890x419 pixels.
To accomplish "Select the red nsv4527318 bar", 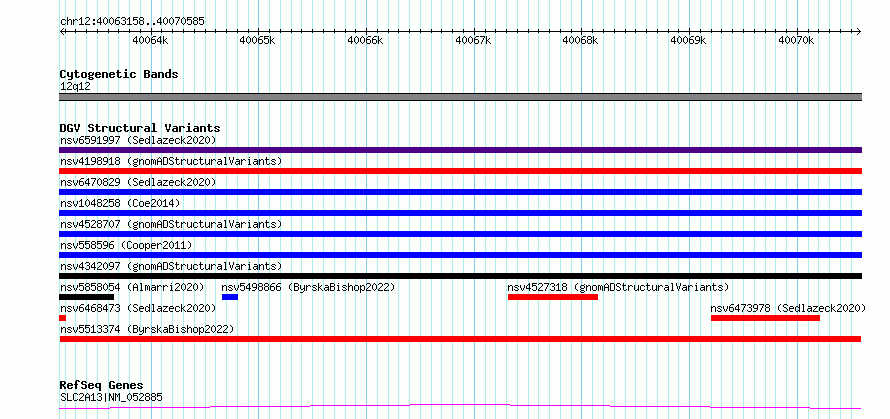I will point(553,297).
